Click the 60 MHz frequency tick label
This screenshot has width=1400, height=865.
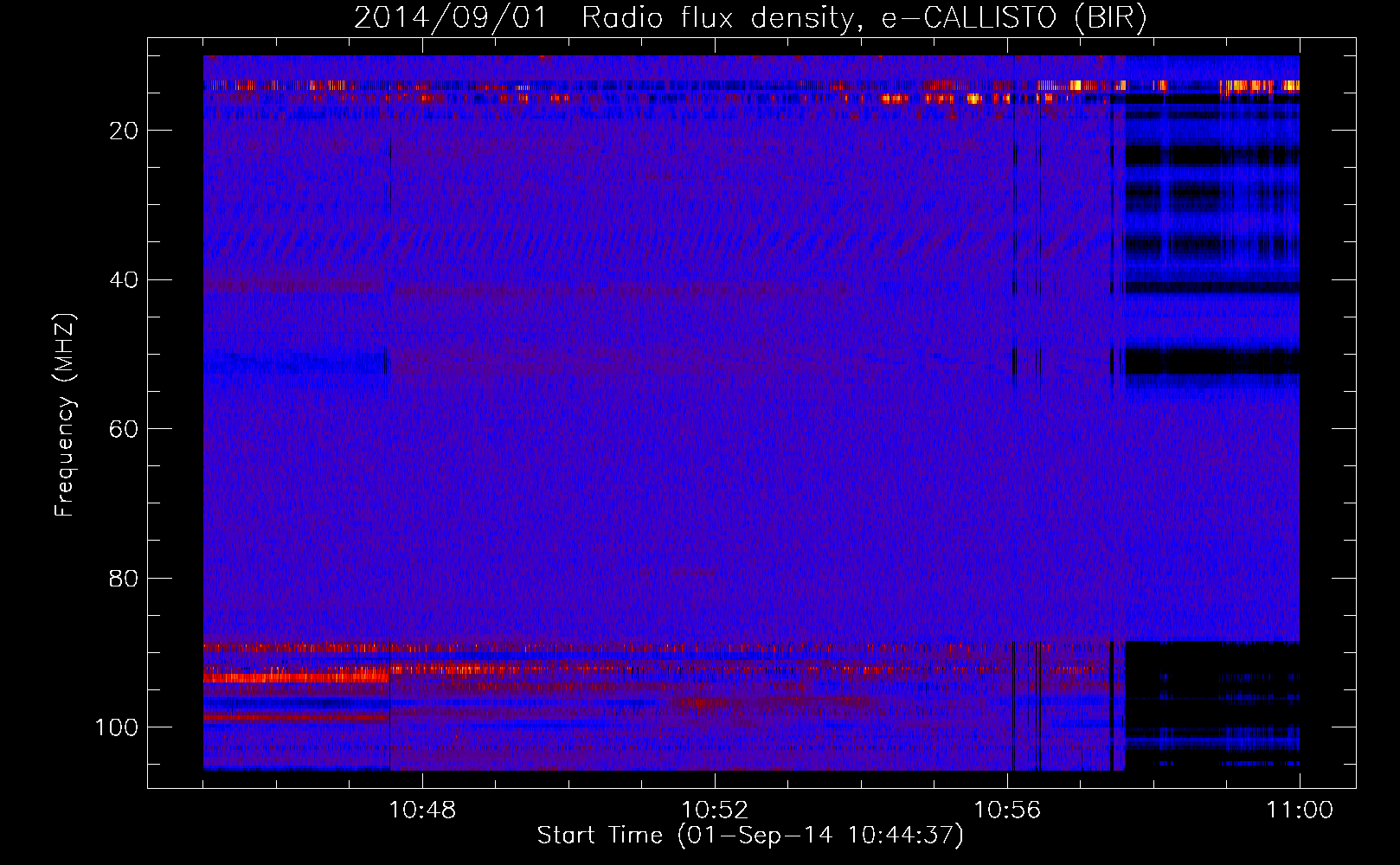(x=125, y=429)
